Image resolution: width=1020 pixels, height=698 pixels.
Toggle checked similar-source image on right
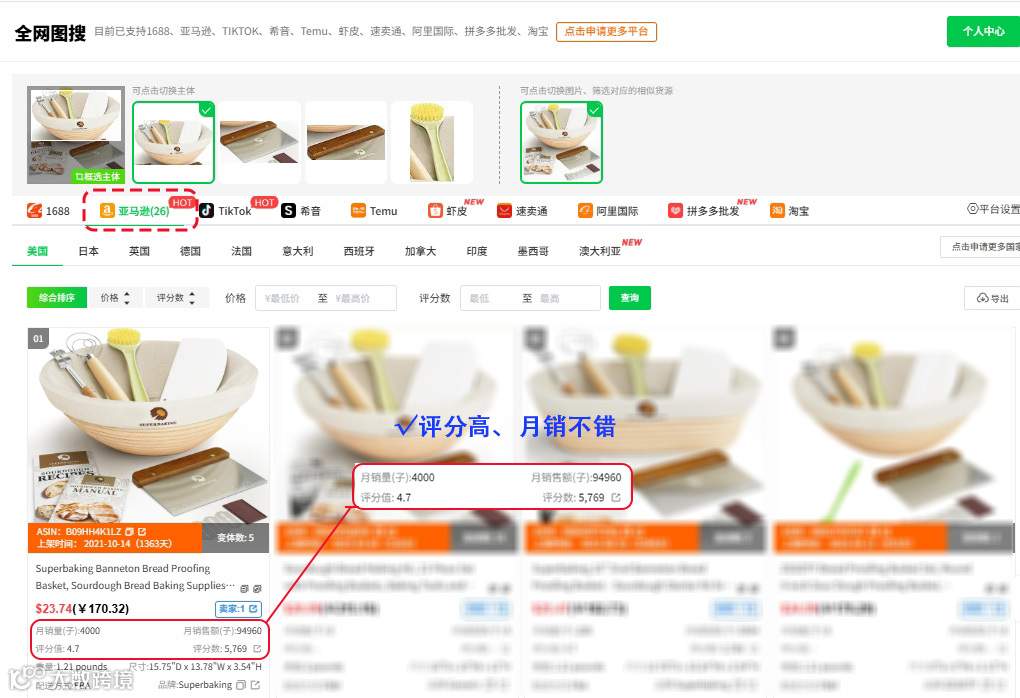[561, 142]
